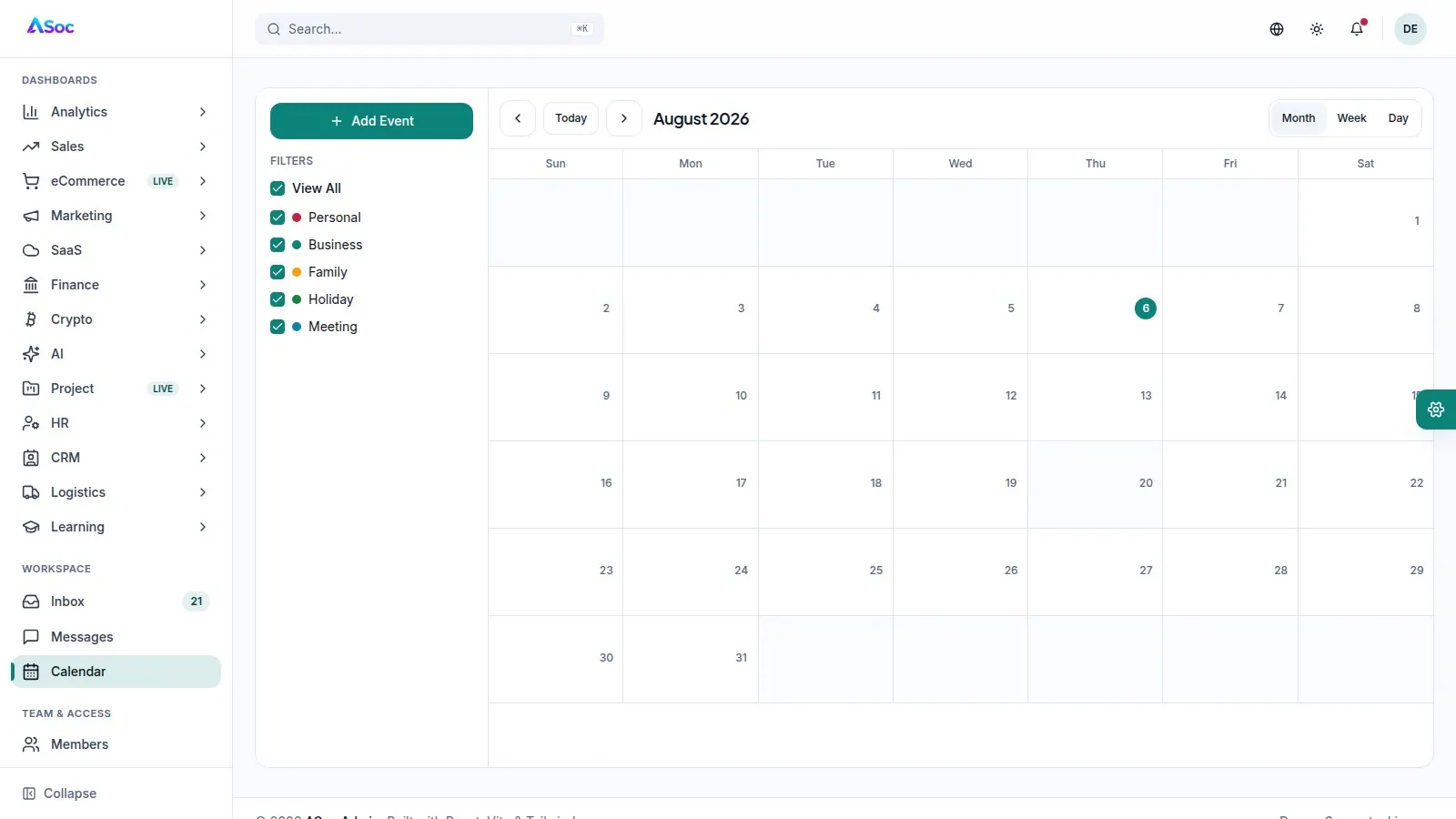Expand the Sales chevron
This screenshot has width=1456, height=819.
click(x=203, y=147)
